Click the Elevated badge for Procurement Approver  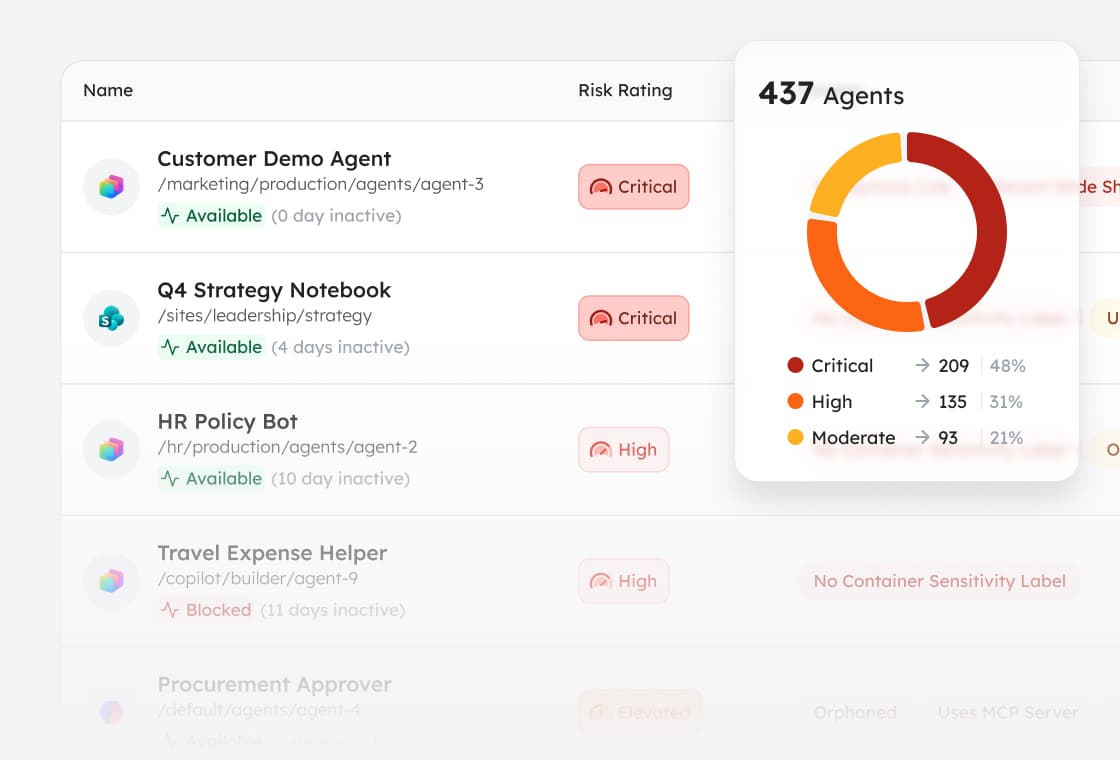tap(640, 712)
